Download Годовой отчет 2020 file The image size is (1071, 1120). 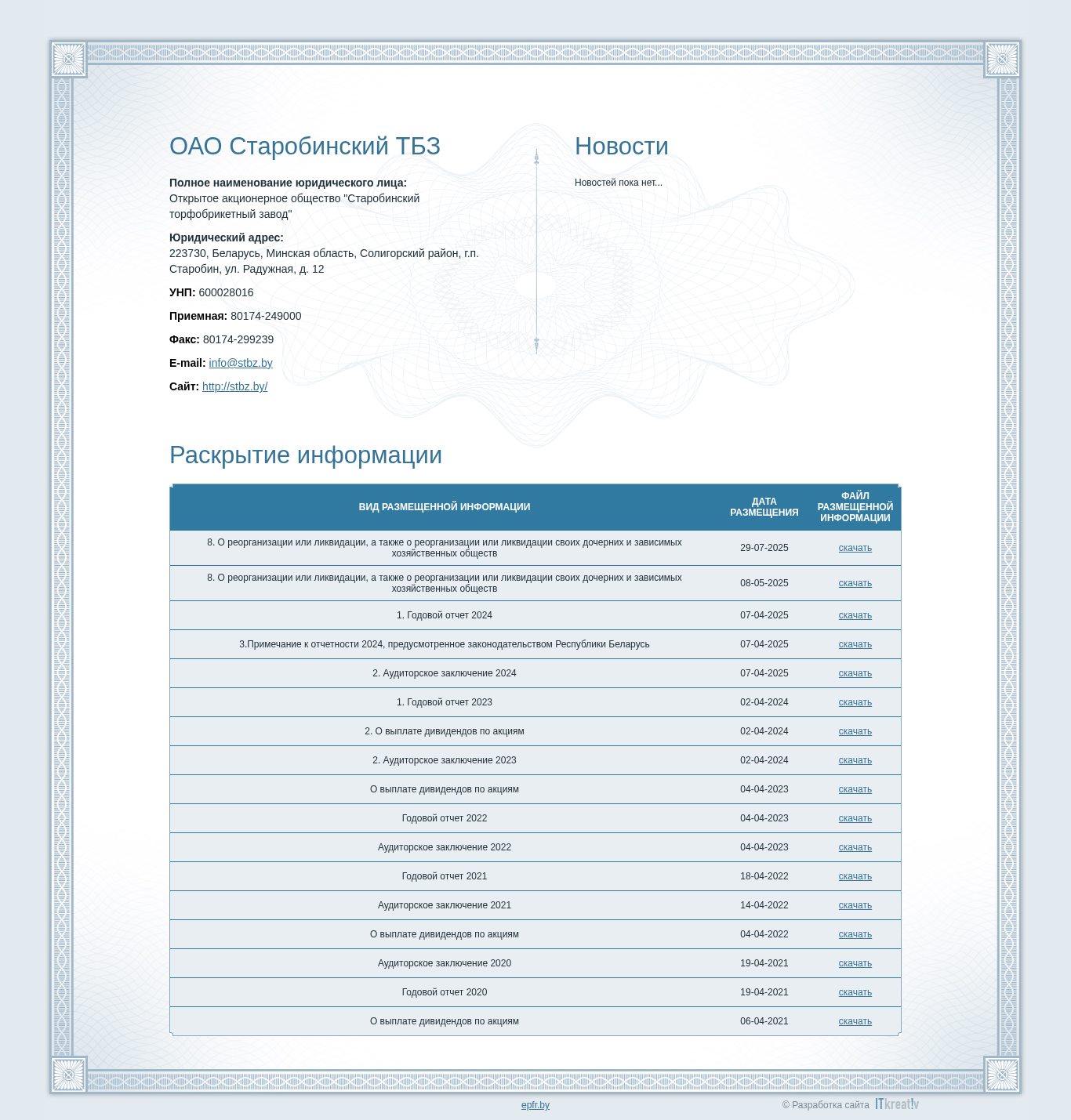(855, 992)
